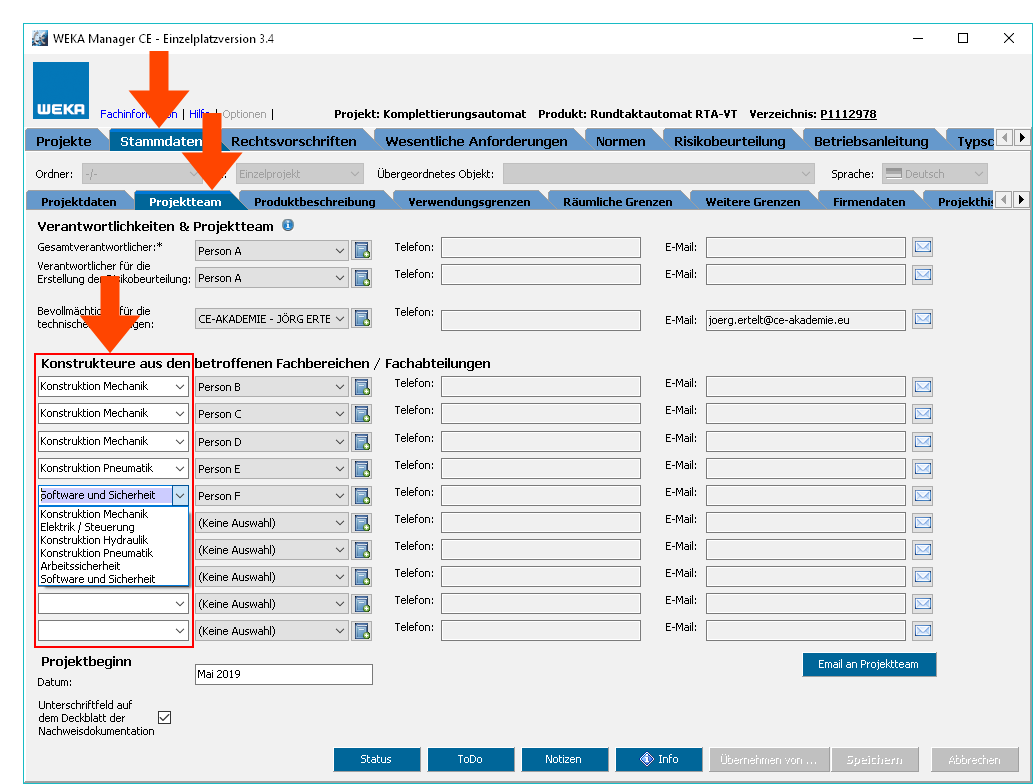Click the add-person icon beside CE-AKADEMIE dropdown

click(362, 319)
